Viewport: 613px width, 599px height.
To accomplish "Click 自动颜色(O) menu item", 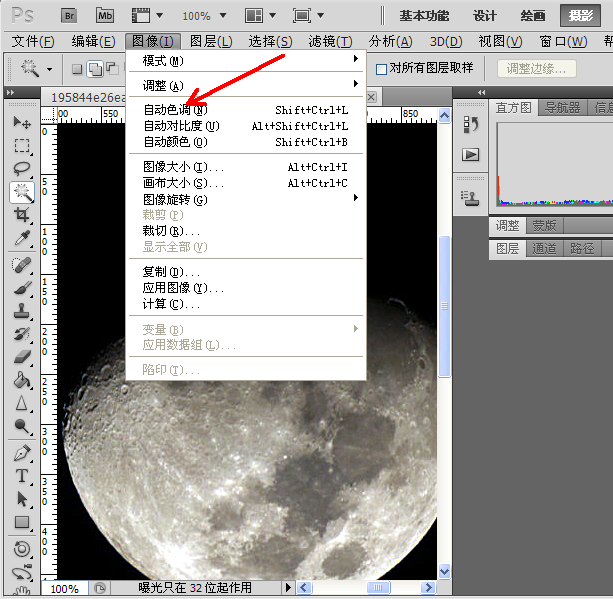I will click(x=246, y=142).
